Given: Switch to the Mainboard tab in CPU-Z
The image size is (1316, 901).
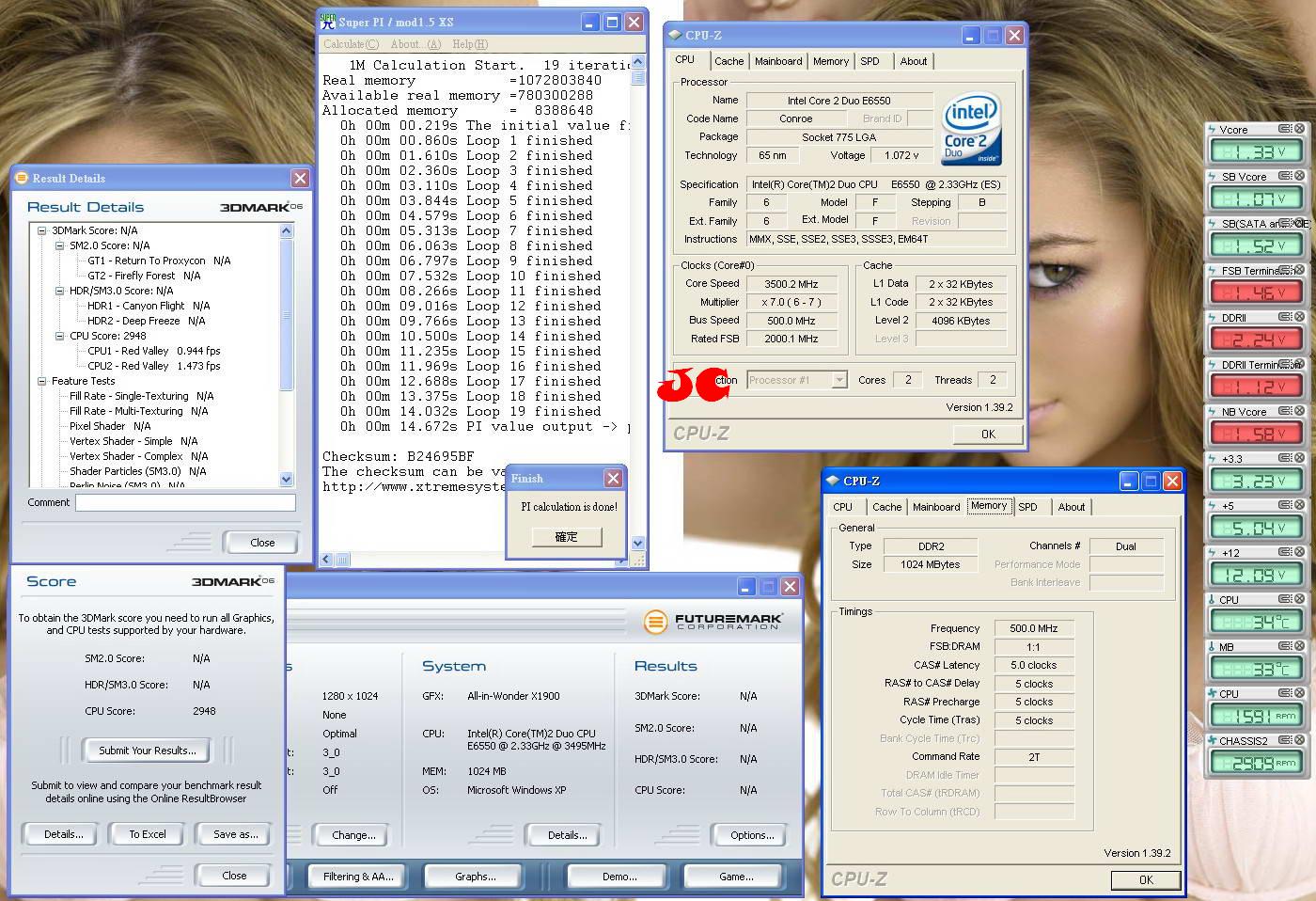Looking at the screenshot, I should (x=778, y=61).
